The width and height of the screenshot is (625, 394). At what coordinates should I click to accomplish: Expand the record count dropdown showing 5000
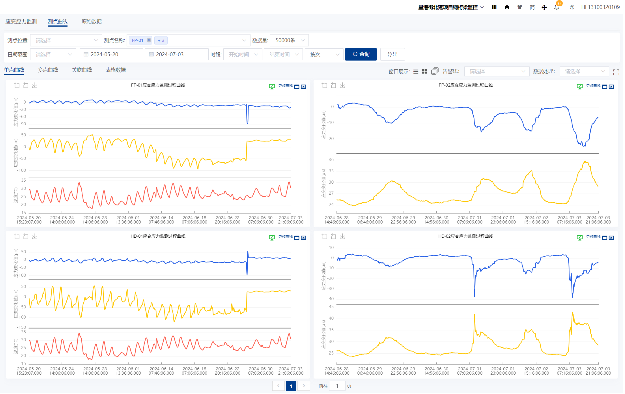click(x=290, y=40)
